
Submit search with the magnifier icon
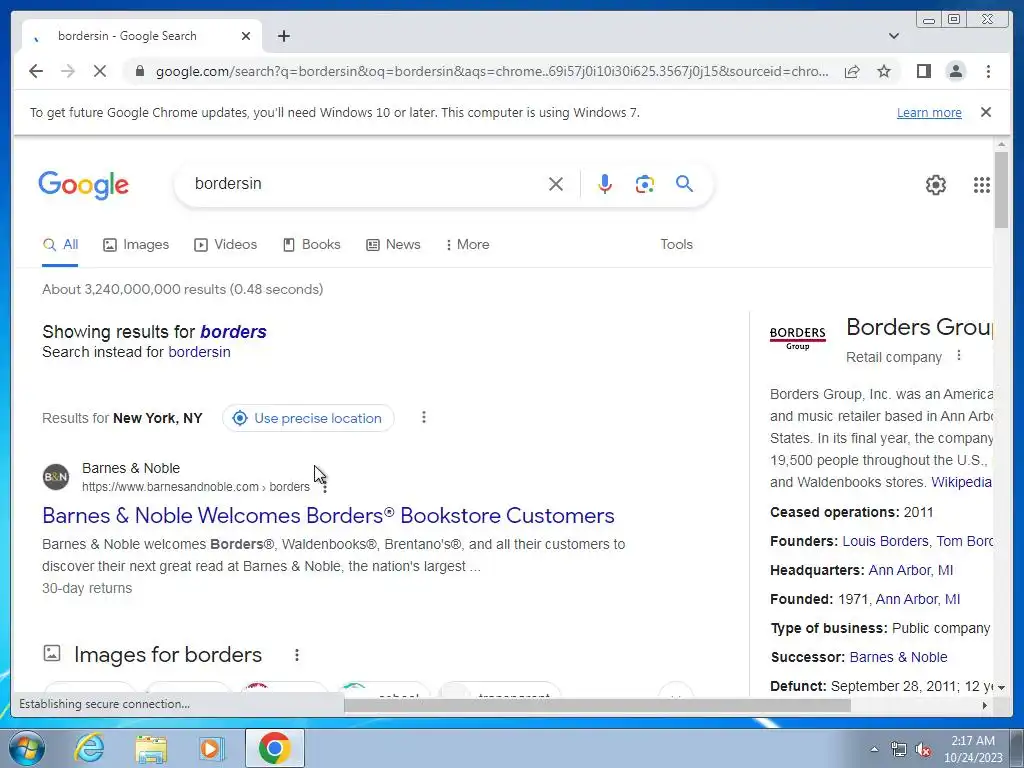click(x=684, y=184)
